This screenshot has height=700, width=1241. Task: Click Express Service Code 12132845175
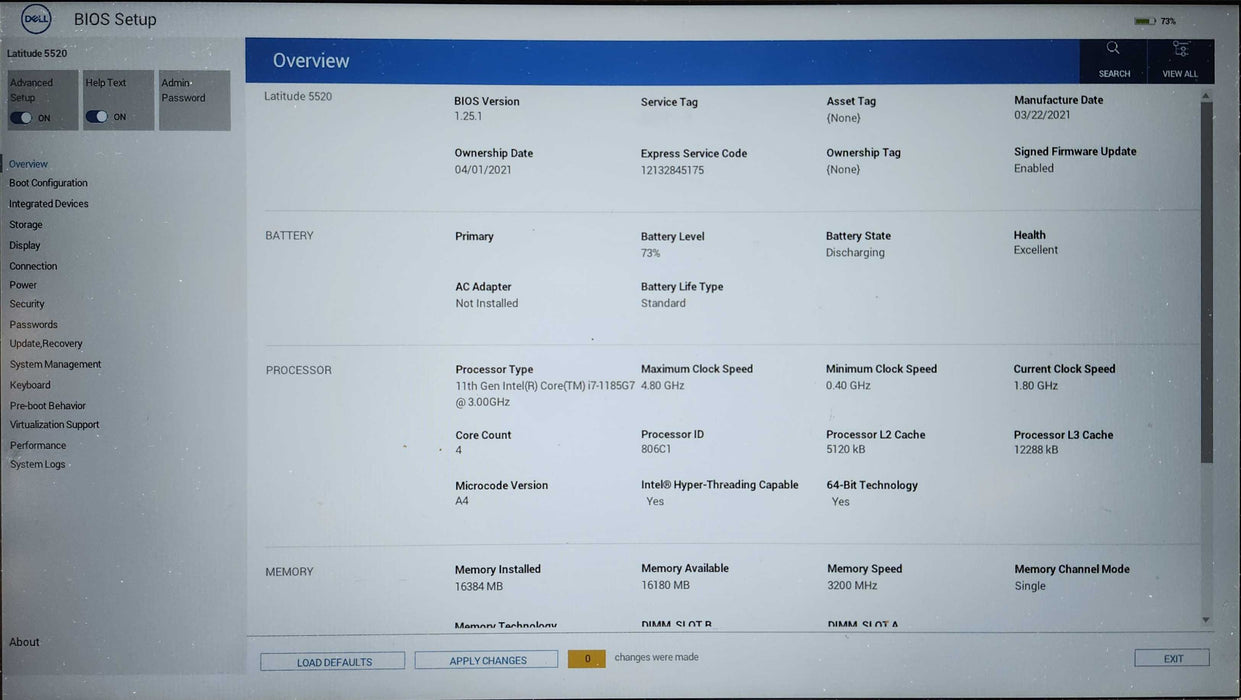(672, 170)
